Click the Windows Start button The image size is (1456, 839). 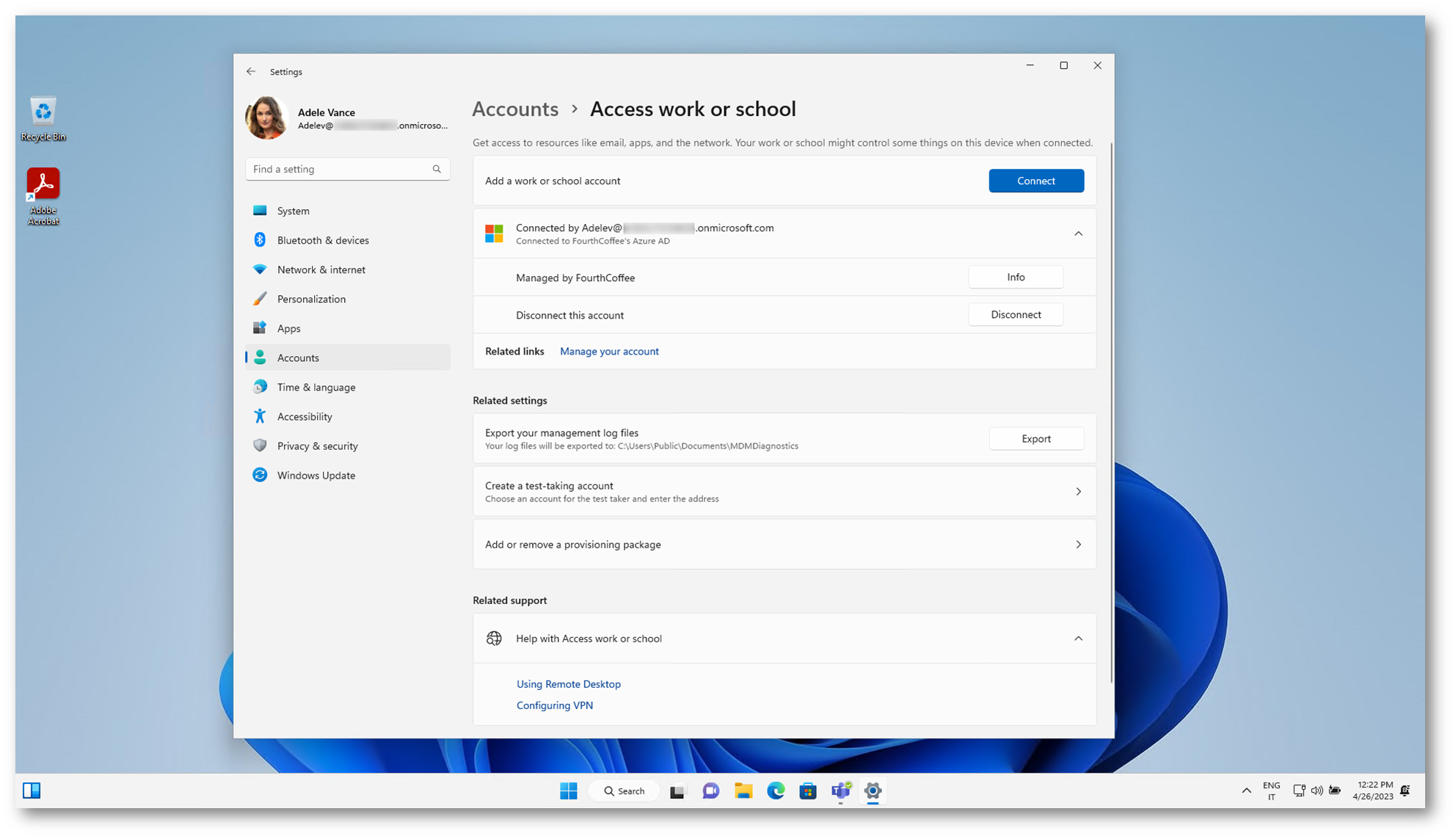[x=568, y=791]
